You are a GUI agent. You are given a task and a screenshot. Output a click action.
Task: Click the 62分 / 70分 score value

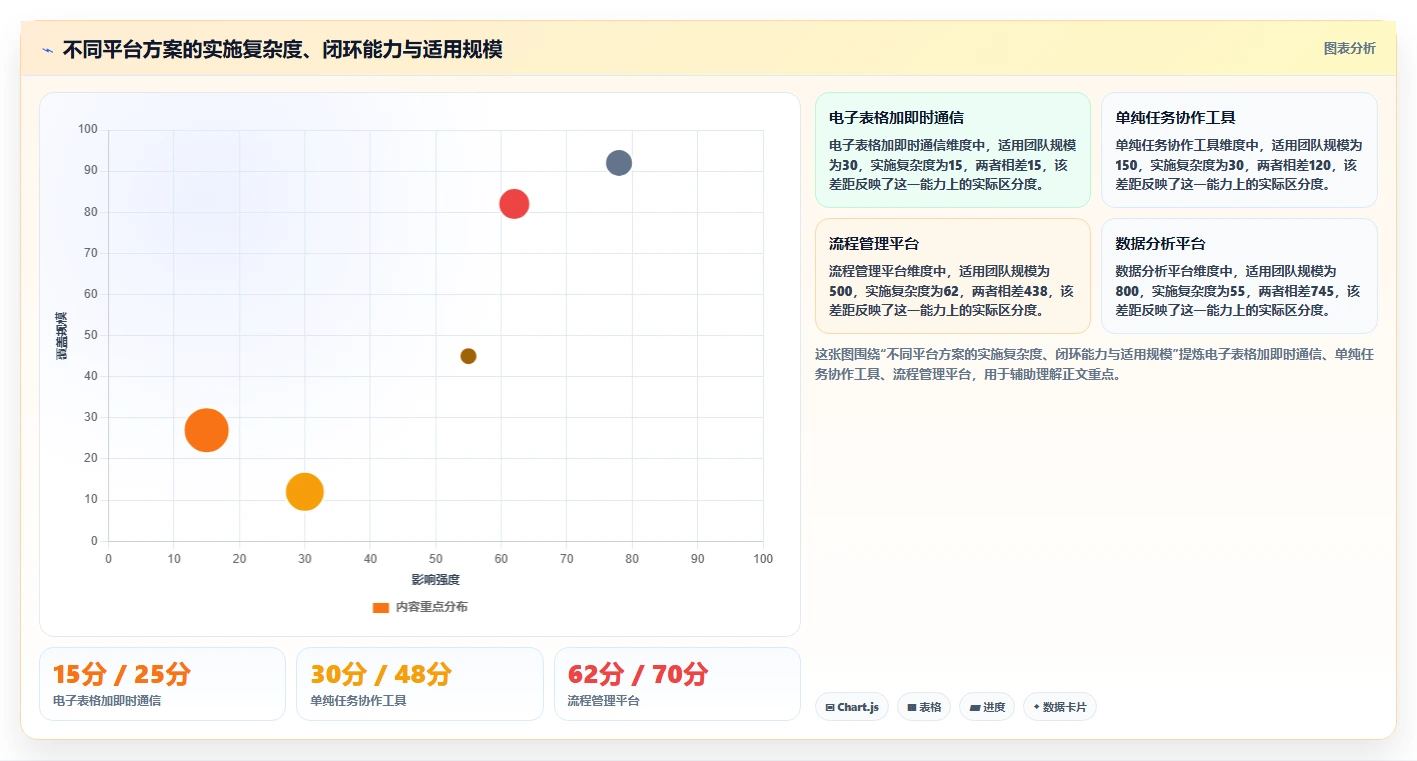pyautogui.click(x=638, y=675)
